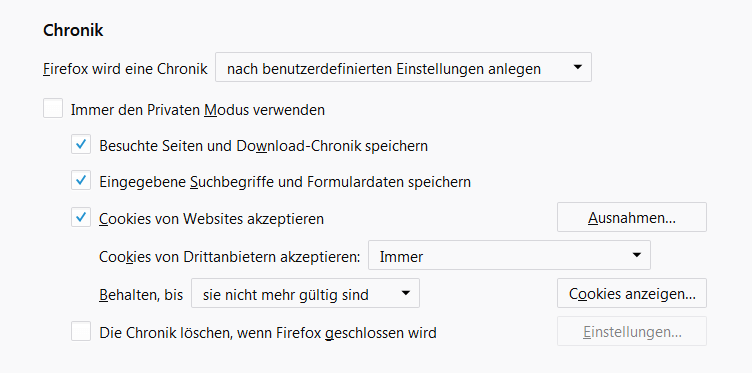Click the arrow icon of the Chronik mode dropdown
This screenshot has height=373, width=752.
tap(577, 67)
